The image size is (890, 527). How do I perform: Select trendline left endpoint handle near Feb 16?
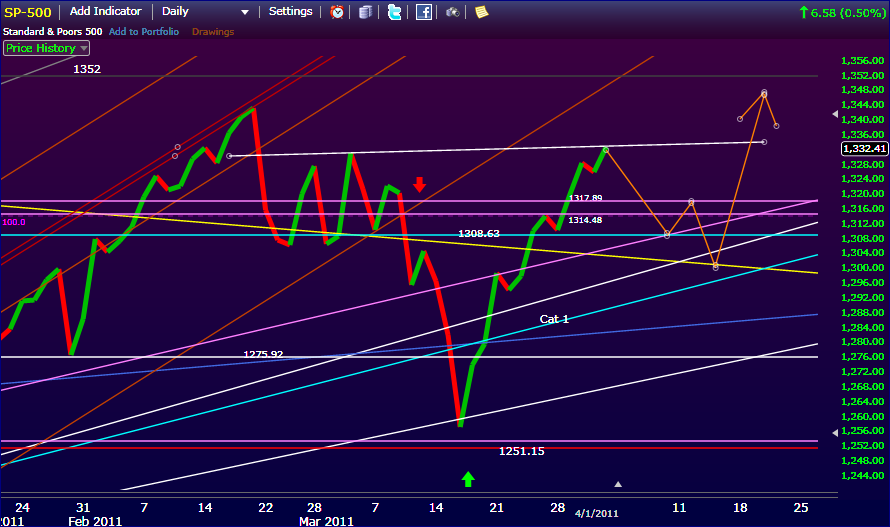pyautogui.click(x=229, y=156)
